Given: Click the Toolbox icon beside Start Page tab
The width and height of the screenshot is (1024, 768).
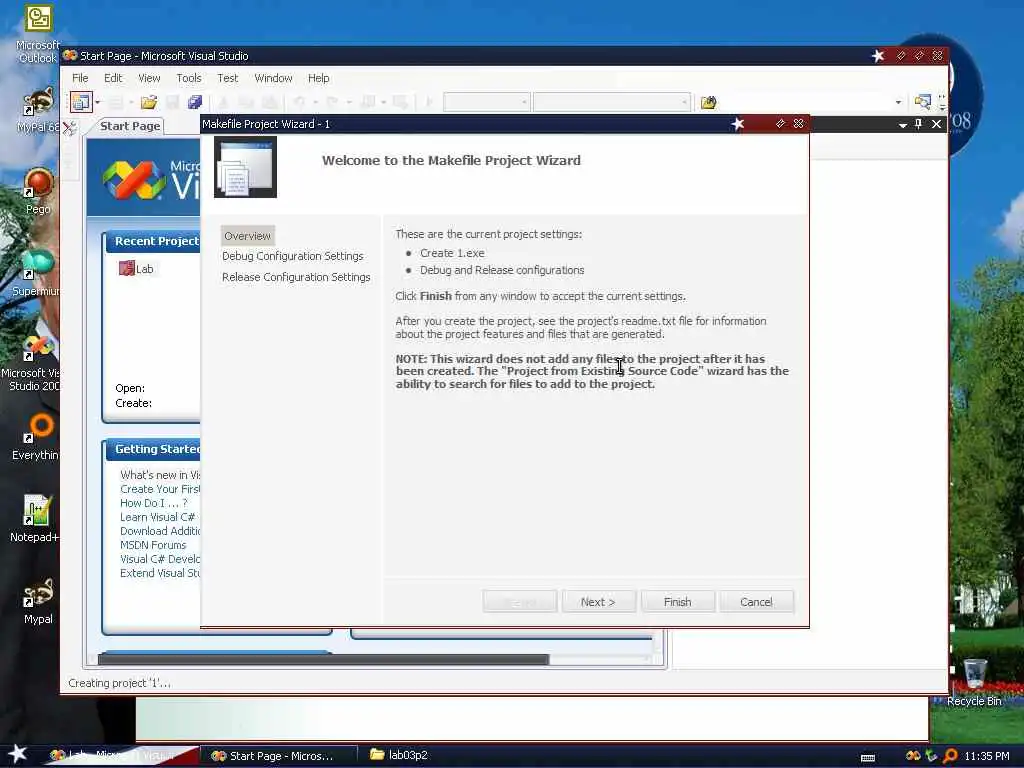Looking at the screenshot, I should 69,127.
